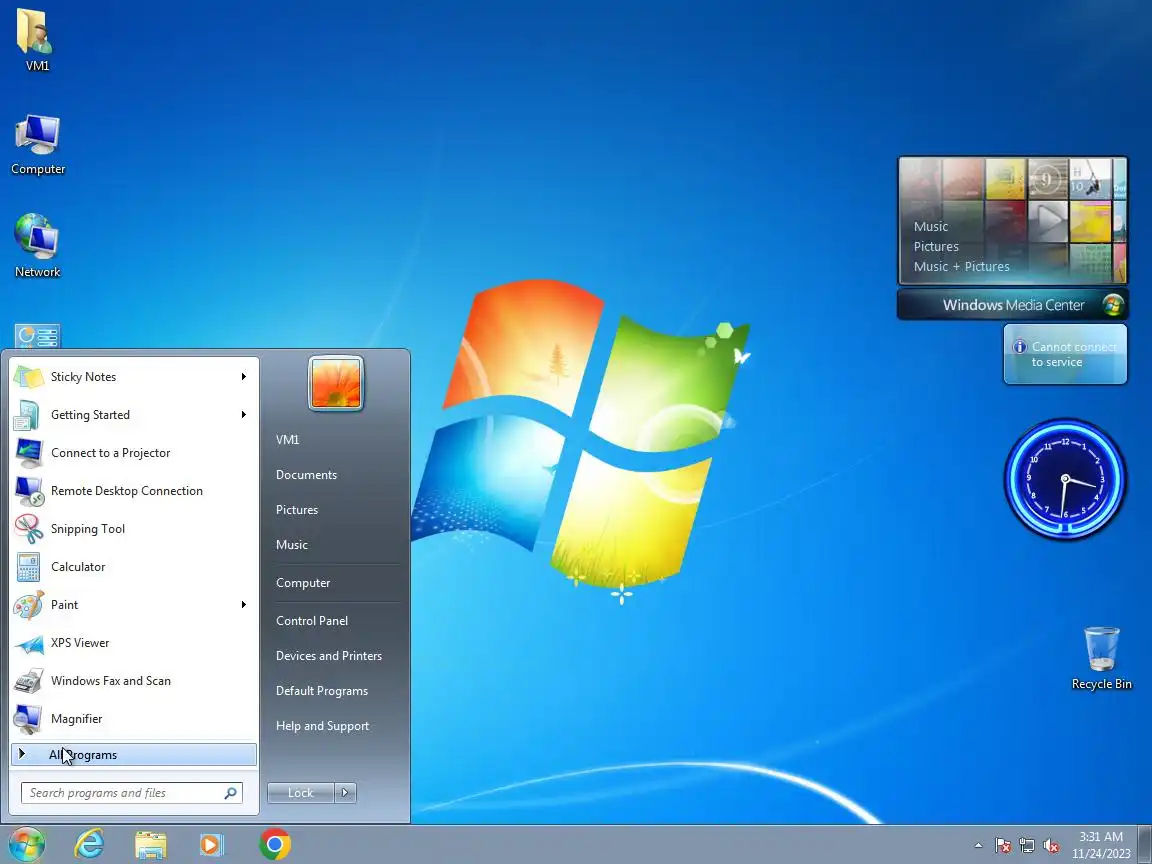1152x864 pixels.
Task: Click the network status tray icon
Action: (x=1027, y=846)
